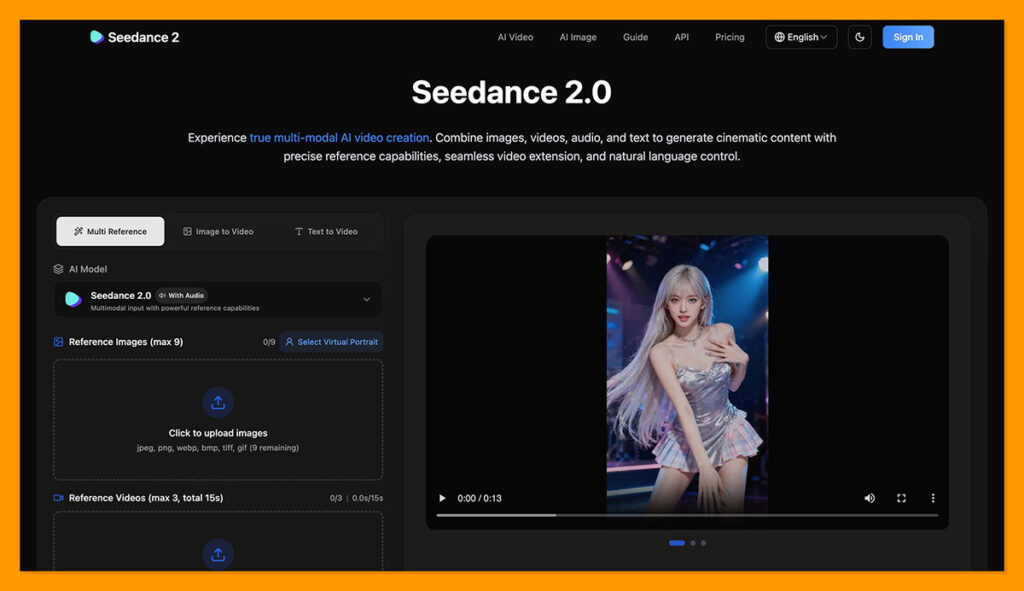The width and height of the screenshot is (1024, 591).
Task: Click the Reference Images picture icon
Action: (x=58, y=342)
